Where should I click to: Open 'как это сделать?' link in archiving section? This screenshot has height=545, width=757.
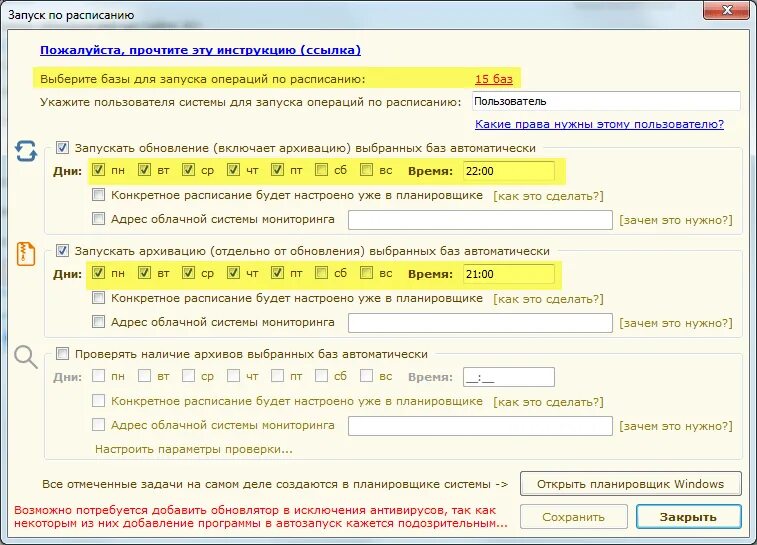pos(548,299)
